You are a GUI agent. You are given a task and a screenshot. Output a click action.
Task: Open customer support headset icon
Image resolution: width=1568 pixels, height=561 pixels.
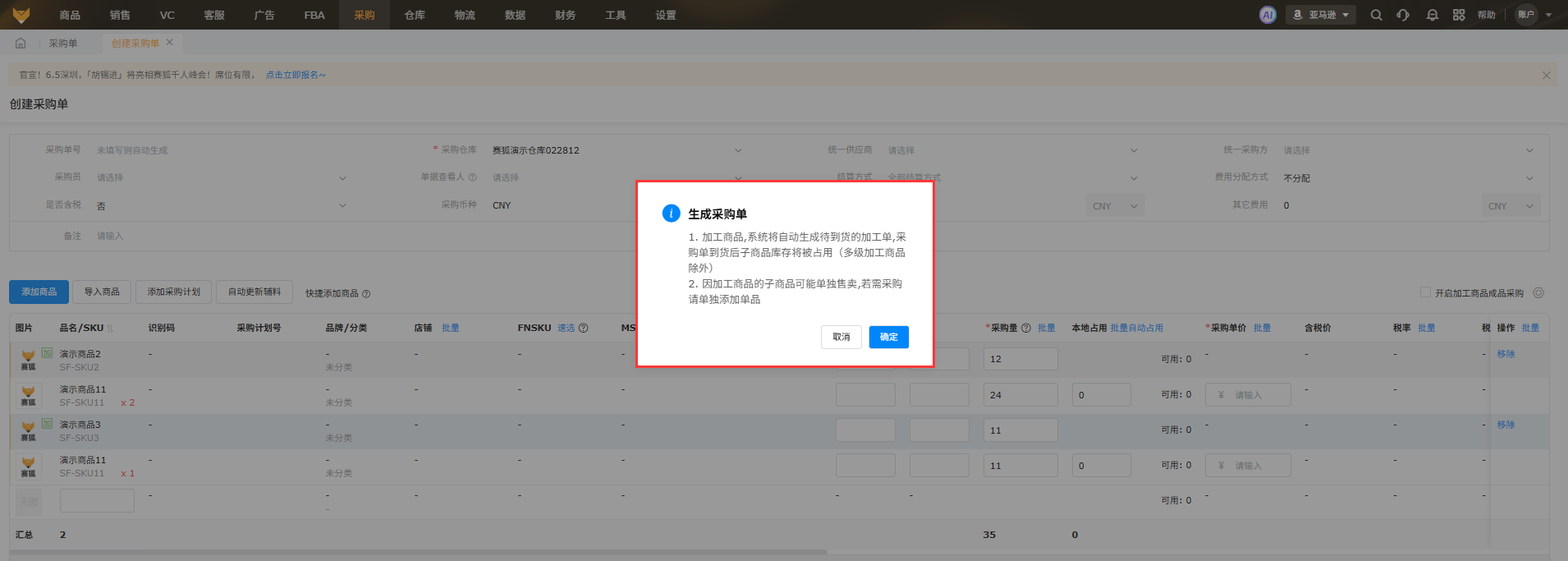[1403, 15]
